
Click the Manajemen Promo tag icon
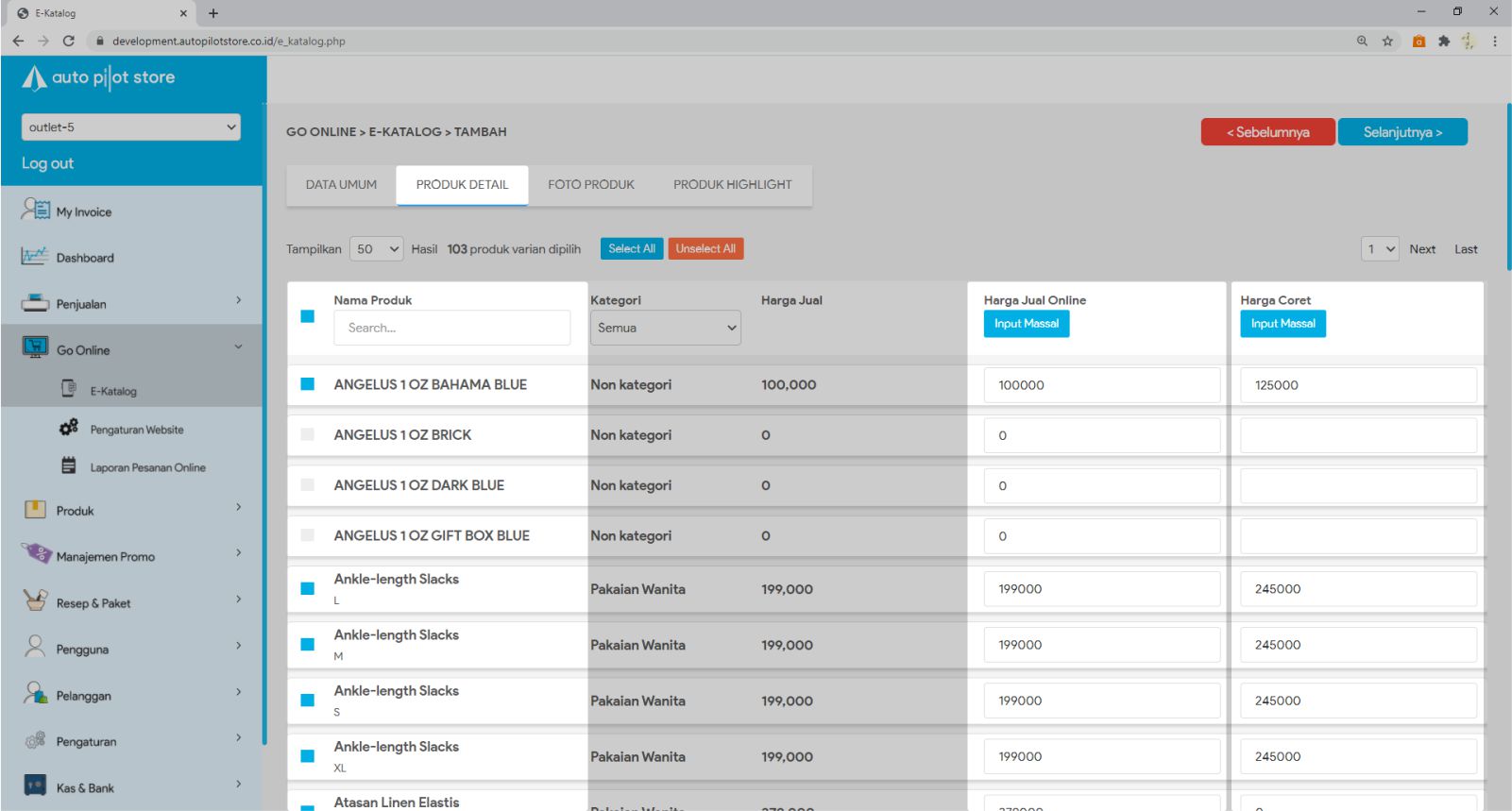(37, 554)
